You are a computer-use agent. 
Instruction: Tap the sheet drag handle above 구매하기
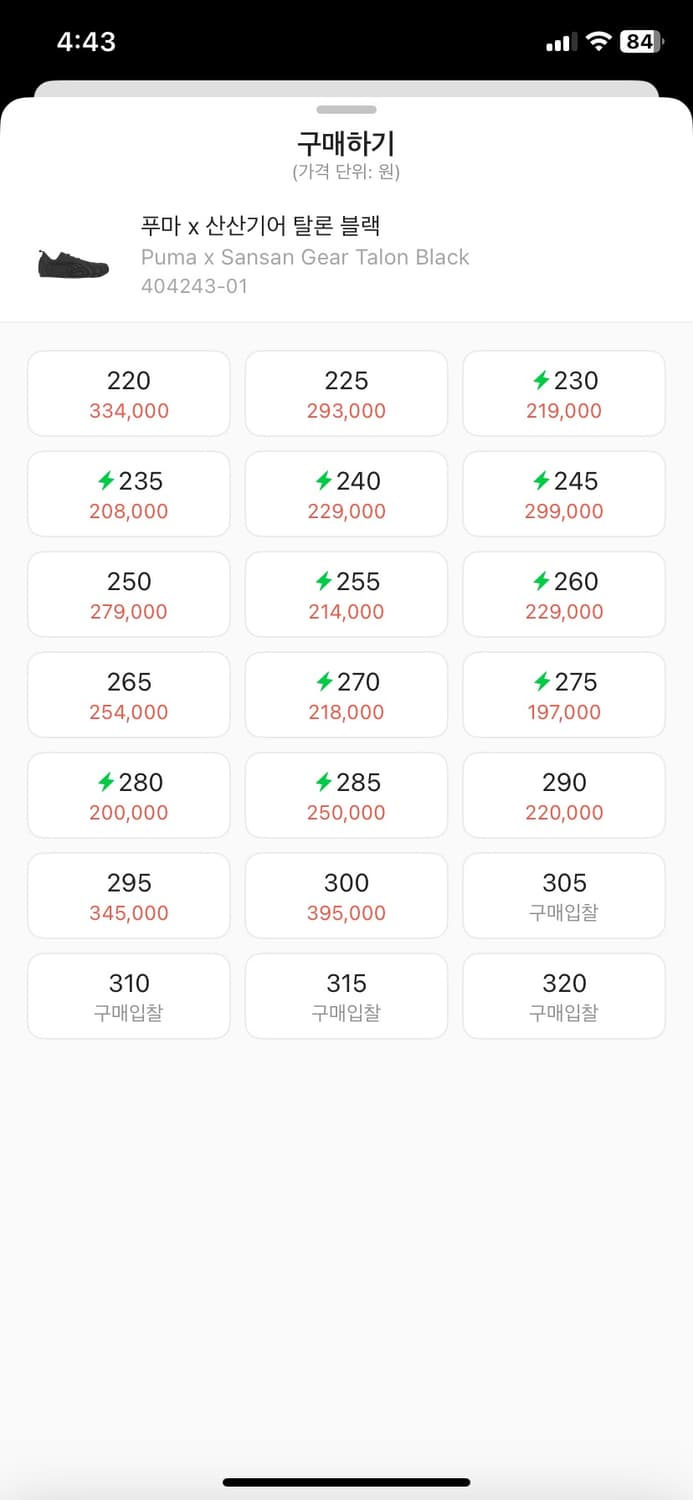[x=346, y=110]
